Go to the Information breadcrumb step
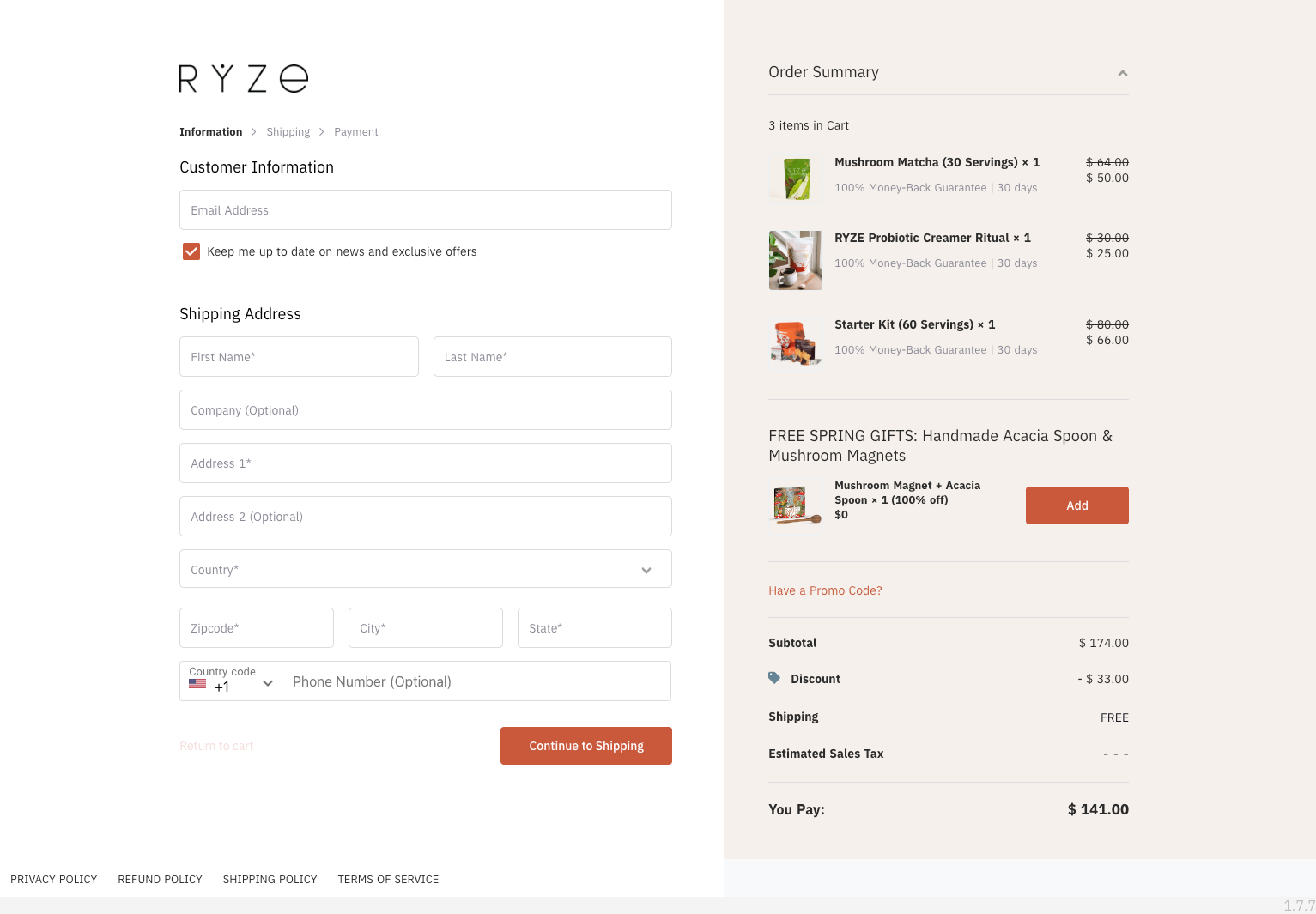This screenshot has height=914, width=1316. pos(211,131)
